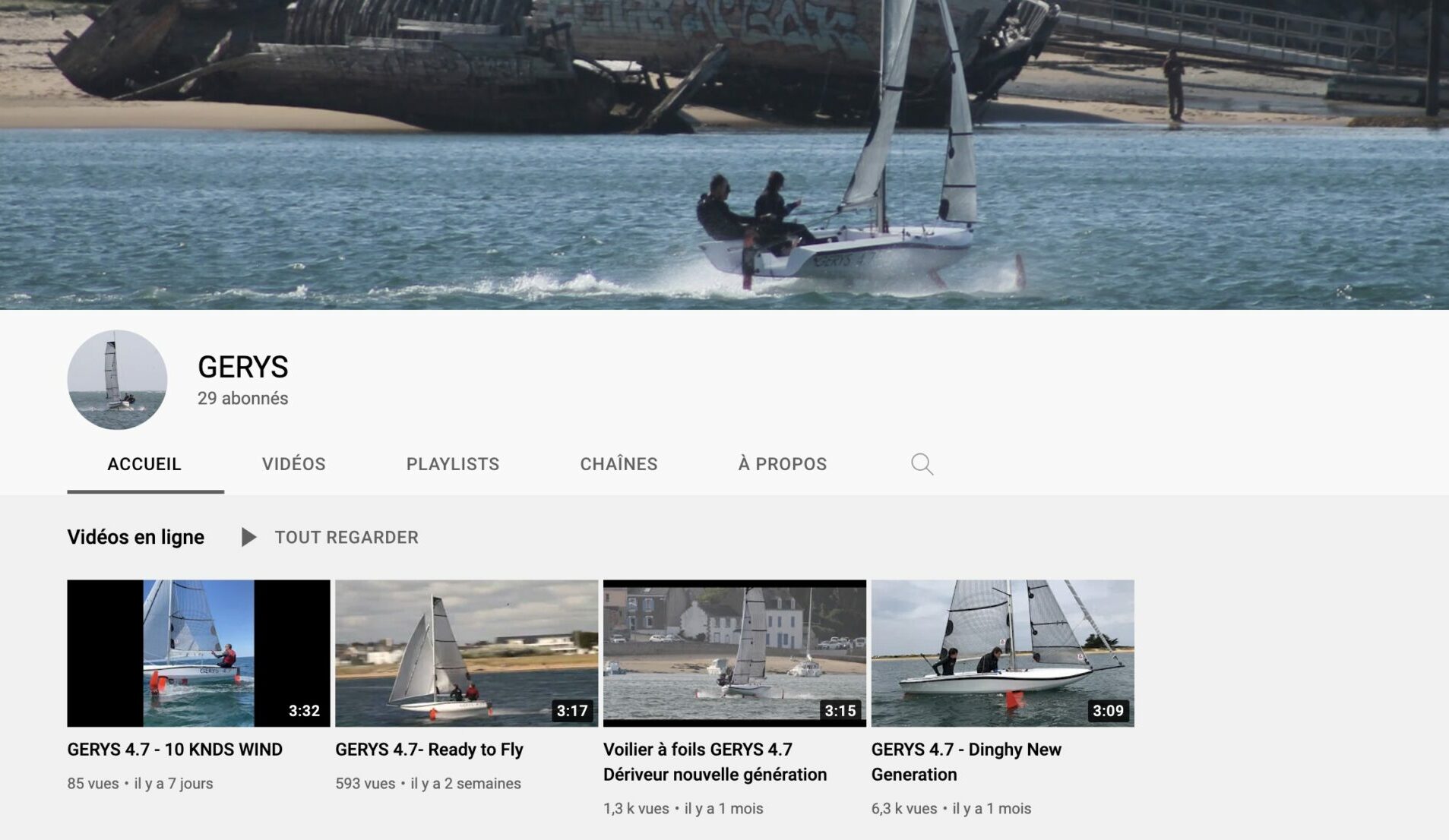This screenshot has width=1449, height=840.
Task: Click the GERYS channel name
Action: (x=243, y=367)
